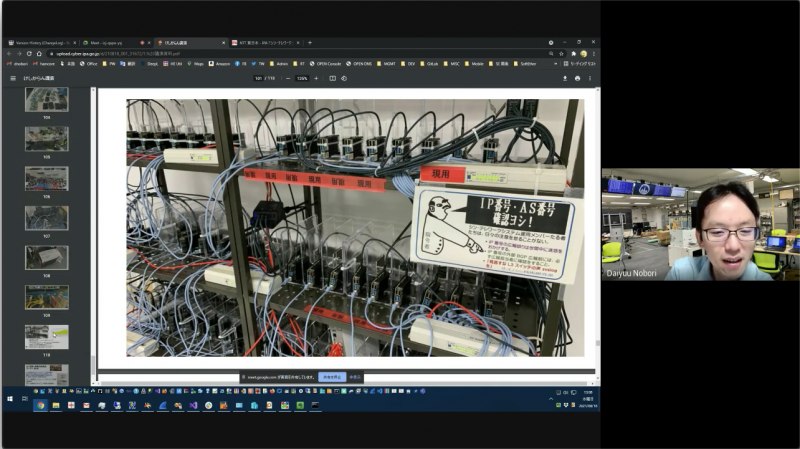The width and height of the screenshot is (800, 449).
Task: Expand the Admin bookmark folder
Action: pyautogui.click(x=279, y=64)
